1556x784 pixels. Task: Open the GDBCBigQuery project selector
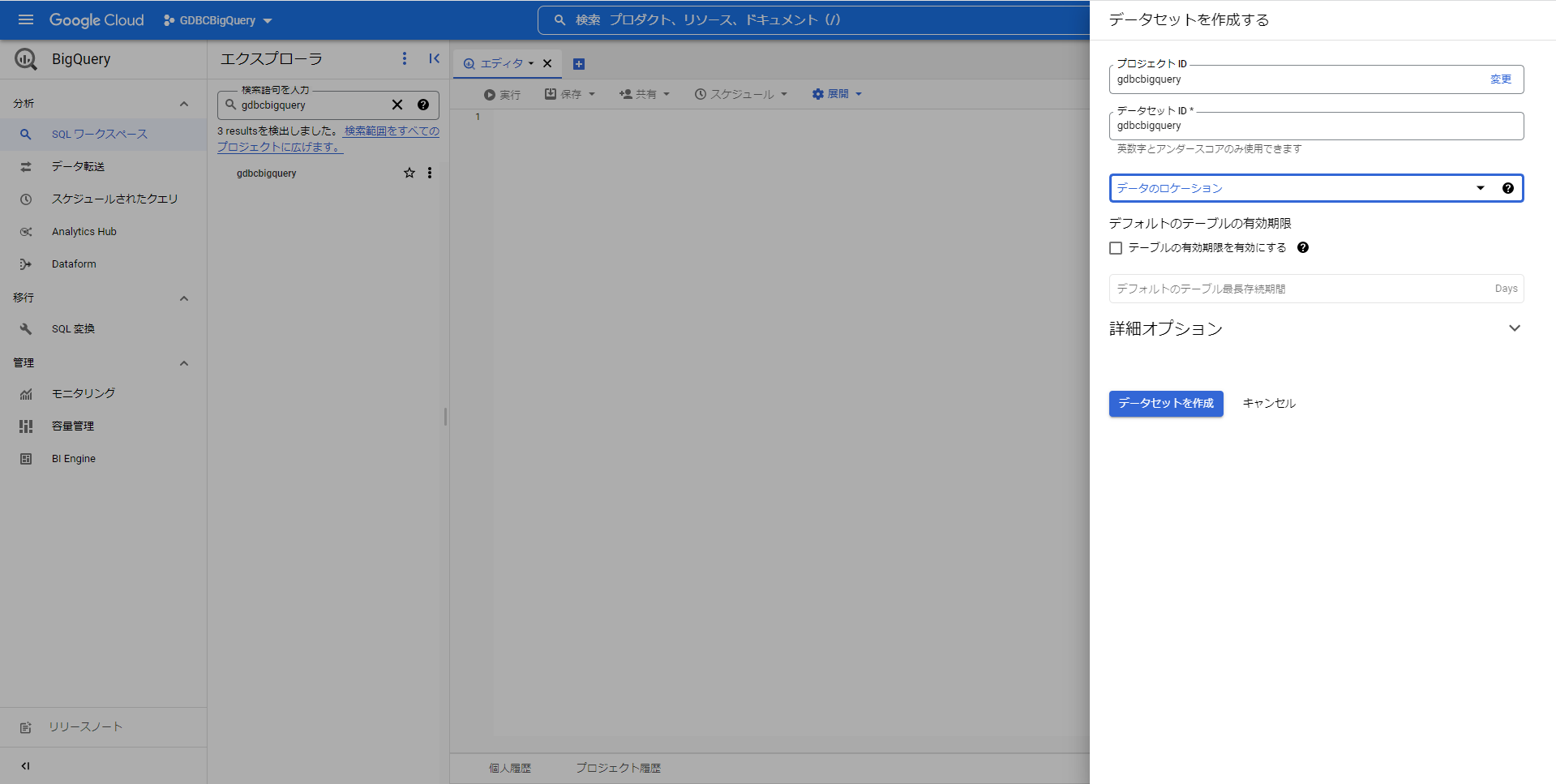pyautogui.click(x=217, y=20)
